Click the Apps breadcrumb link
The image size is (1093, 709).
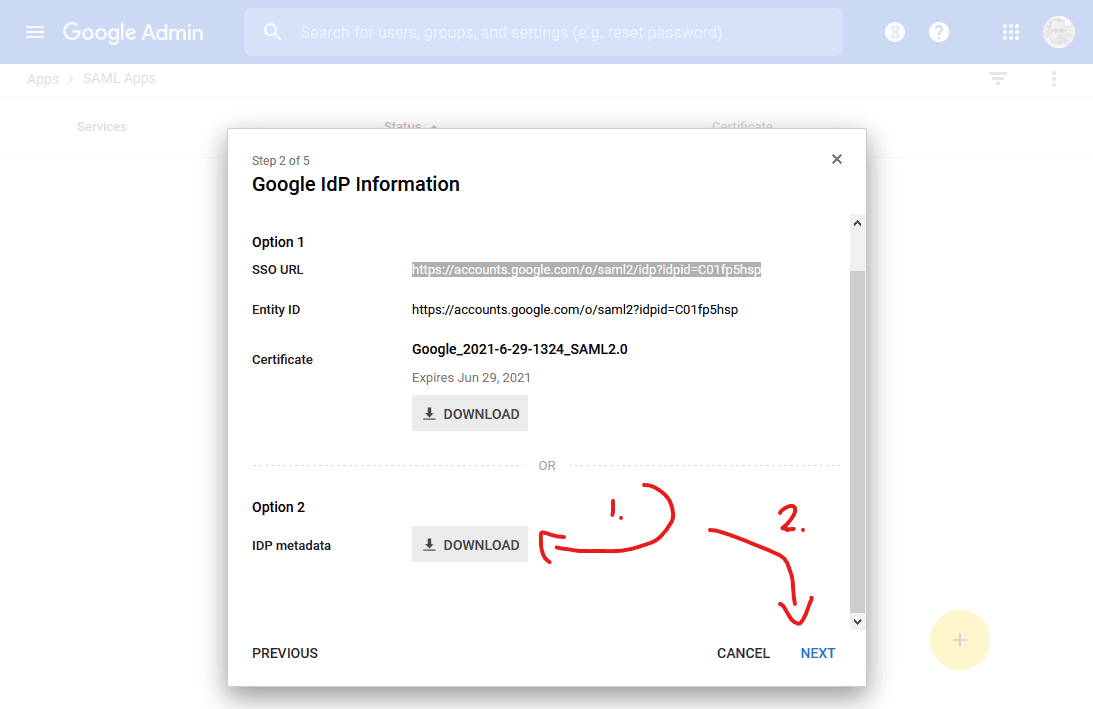(43, 79)
